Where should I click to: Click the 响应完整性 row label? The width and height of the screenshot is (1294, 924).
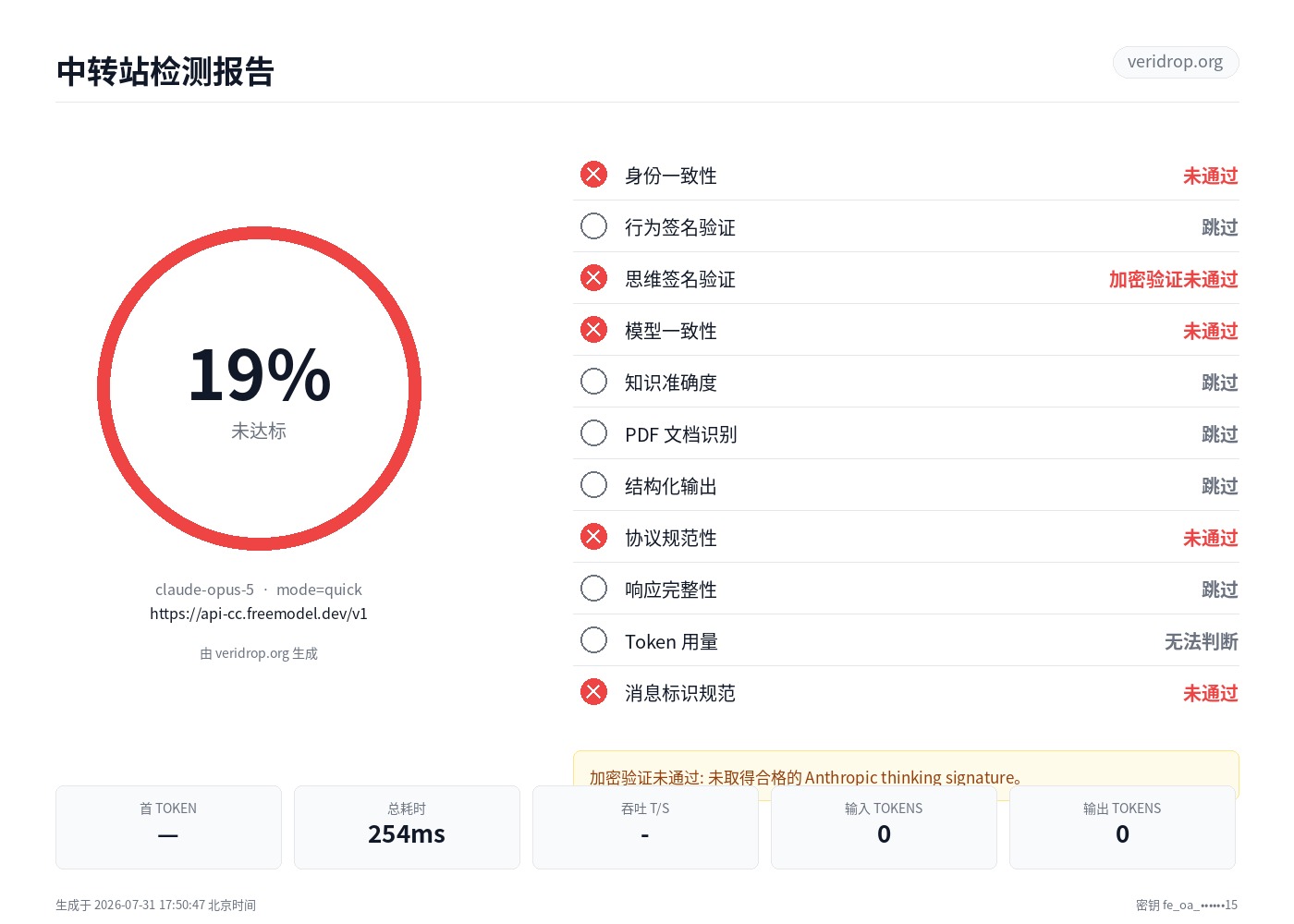671,590
